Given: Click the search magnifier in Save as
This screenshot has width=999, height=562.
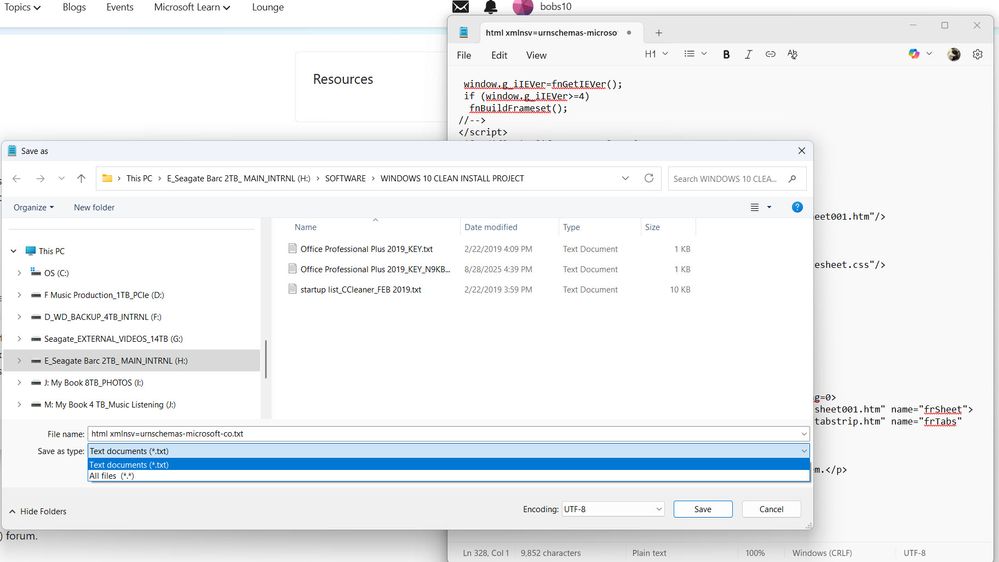Looking at the screenshot, I should (792, 179).
